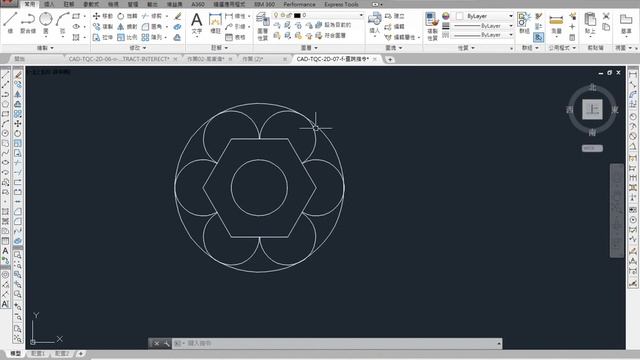Expand the Annotation panel title (註解)
This screenshot has height=360, width=640.
pos(219,48)
